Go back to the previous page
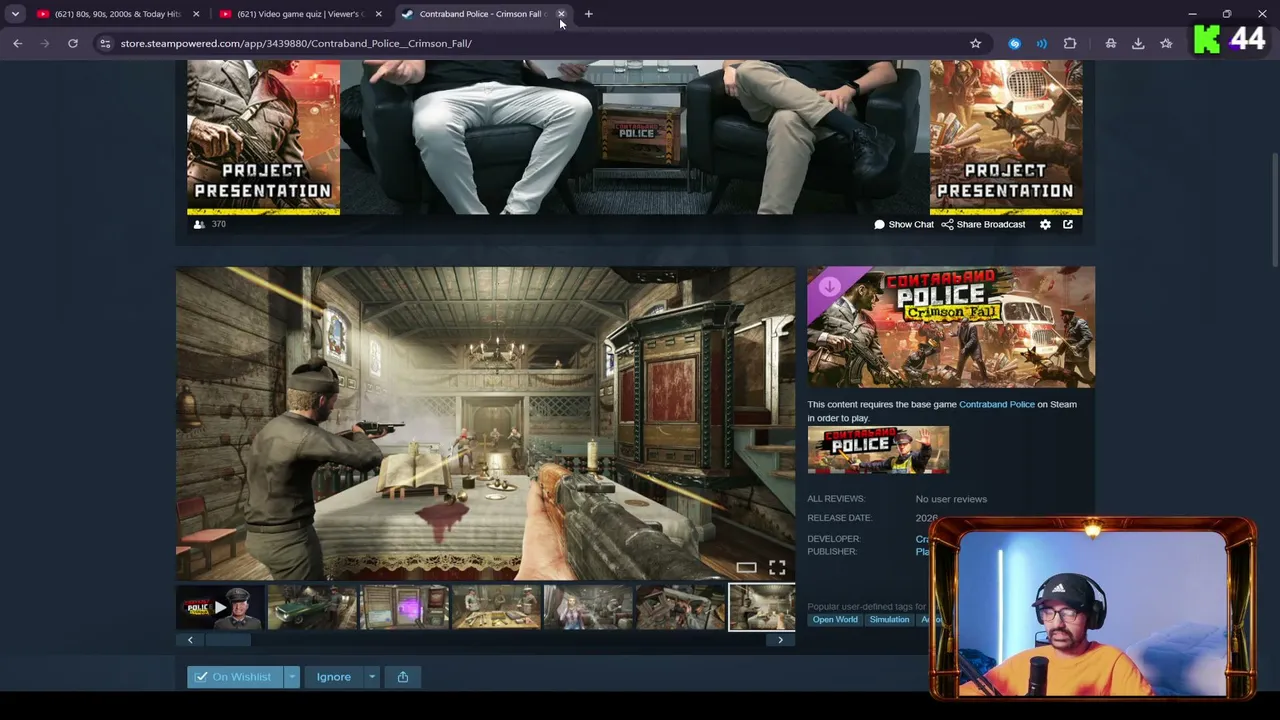The width and height of the screenshot is (1280, 720). coord(18,43)
